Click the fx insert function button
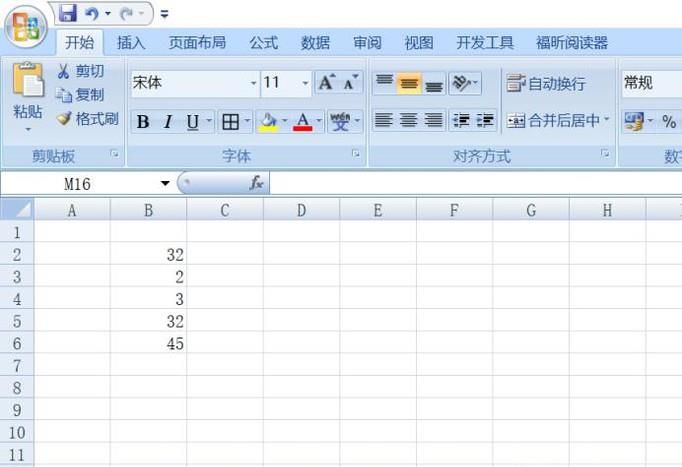Viewport: 682px width, 467px height. tap(257, 183)
